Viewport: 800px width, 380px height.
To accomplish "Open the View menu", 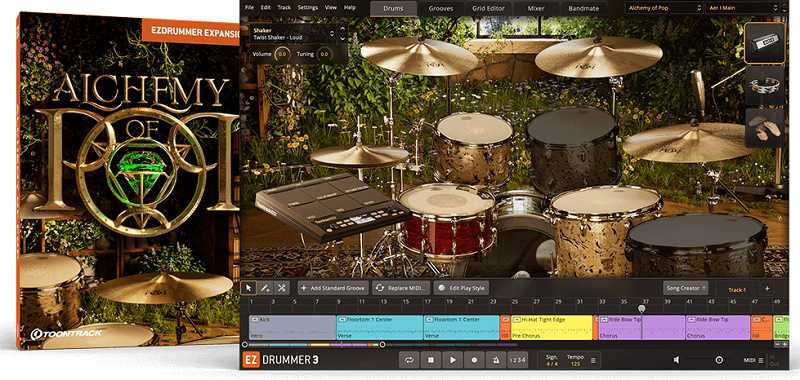I will point(331,8).
